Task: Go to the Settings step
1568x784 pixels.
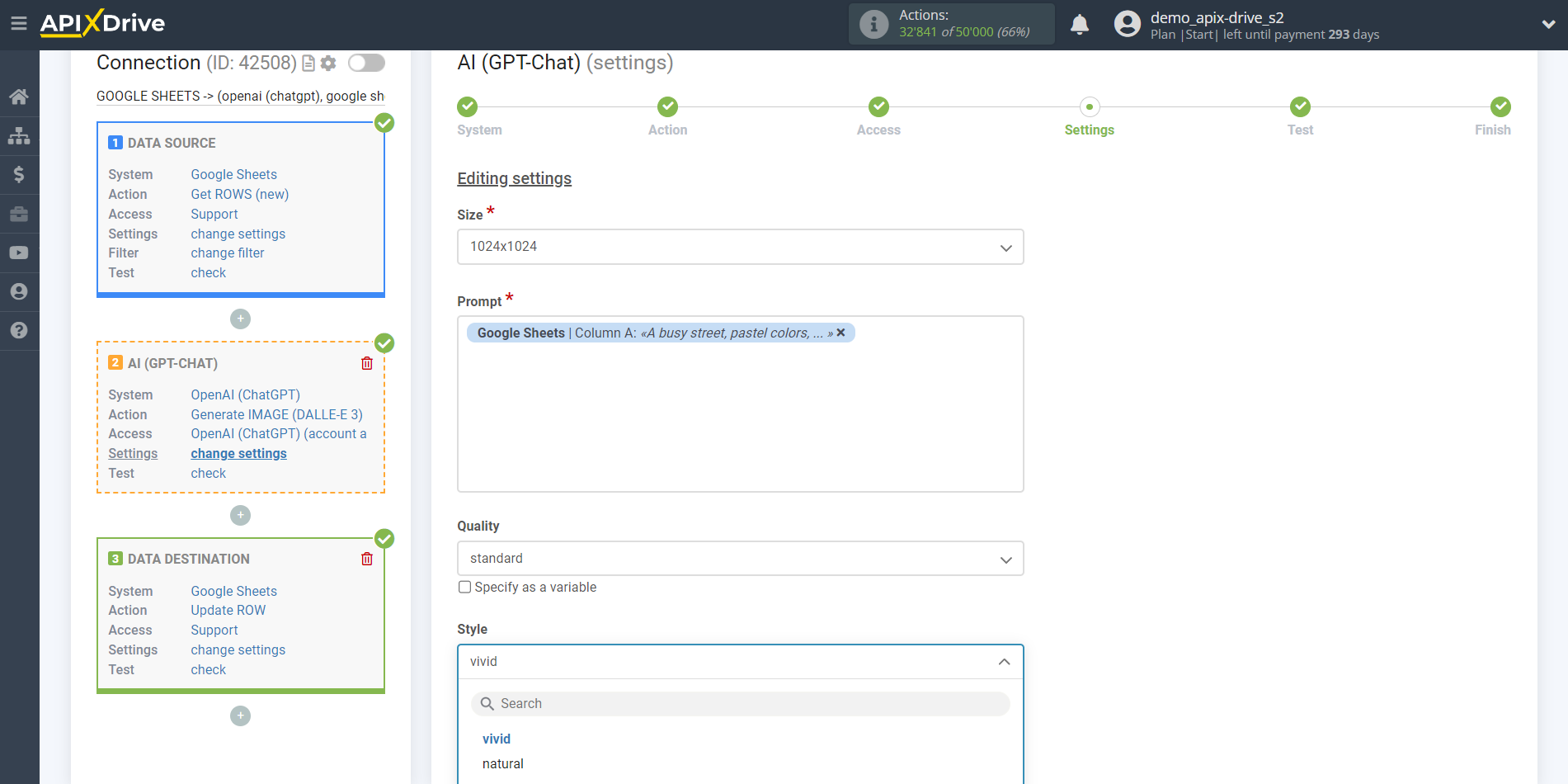Action: coord(1090,106)
